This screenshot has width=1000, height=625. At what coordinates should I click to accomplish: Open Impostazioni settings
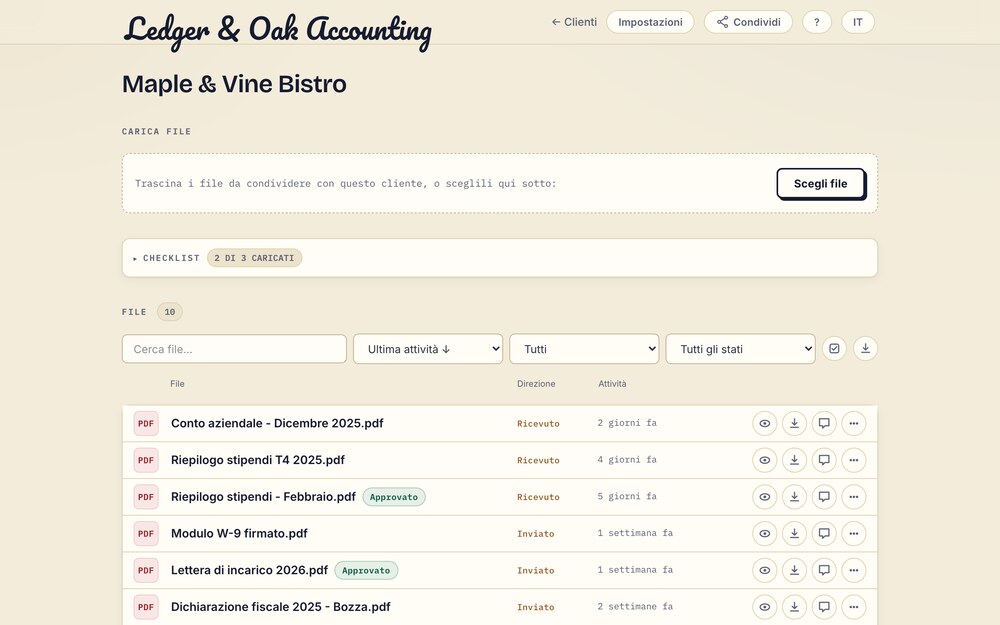click(650, 22)
